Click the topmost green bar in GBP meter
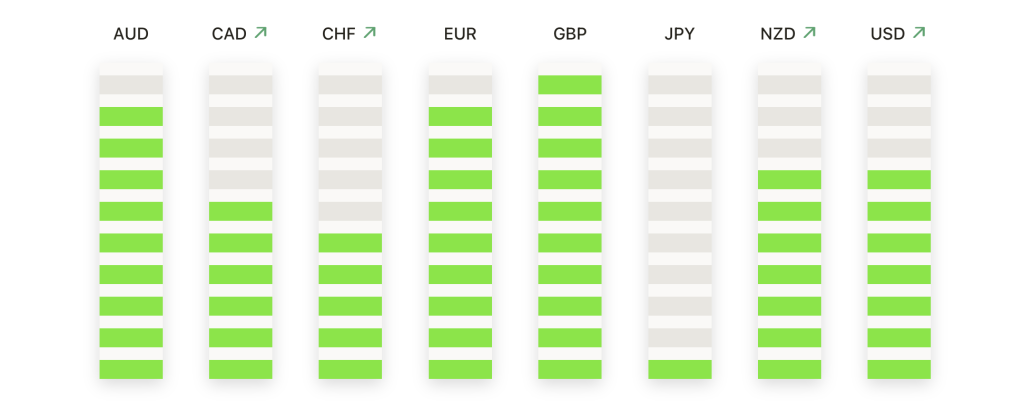The height and width of the screenshot is (410, 1024). (570, 85)
